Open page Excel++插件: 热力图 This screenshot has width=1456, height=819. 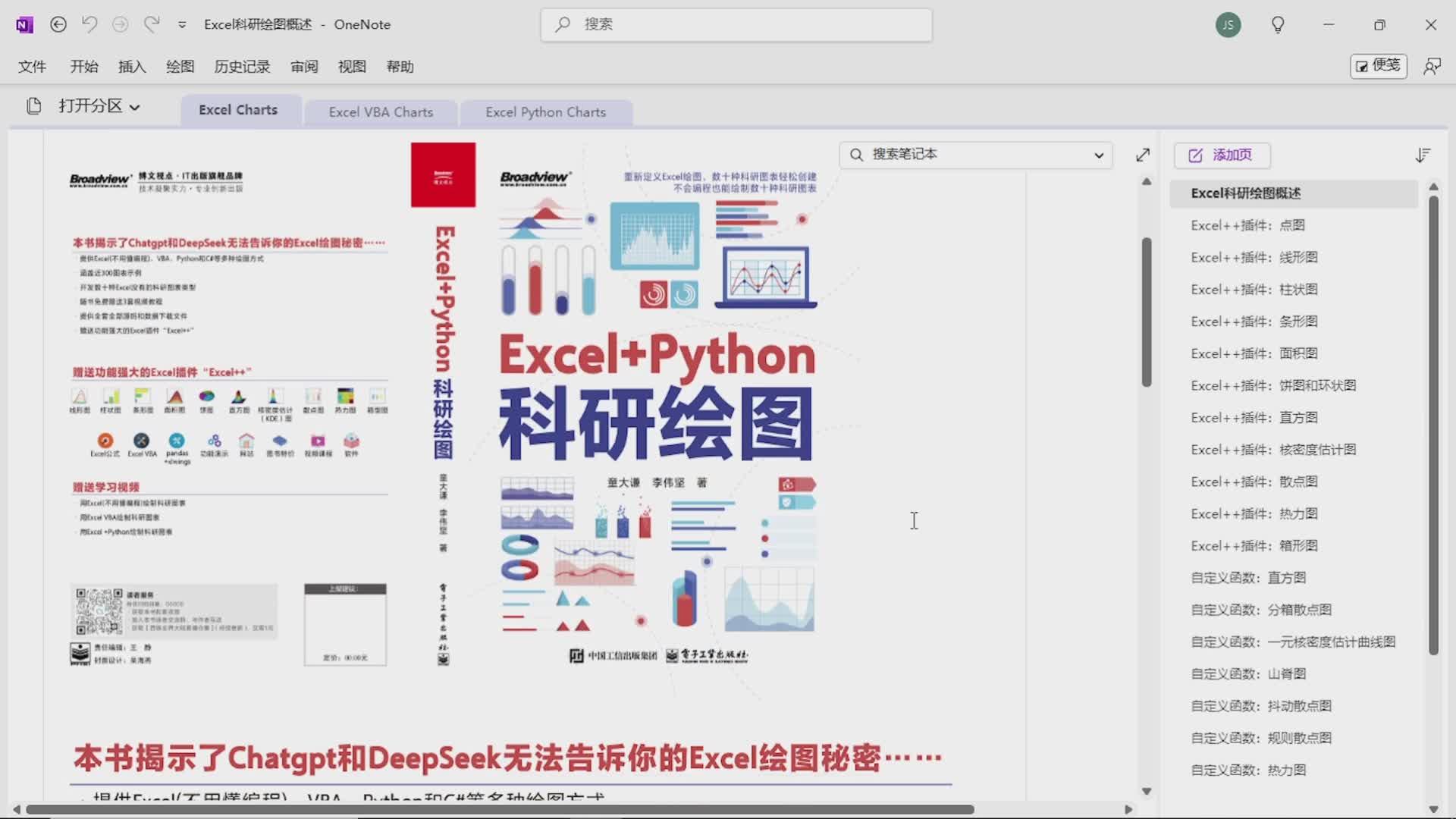coord(1294,514)
